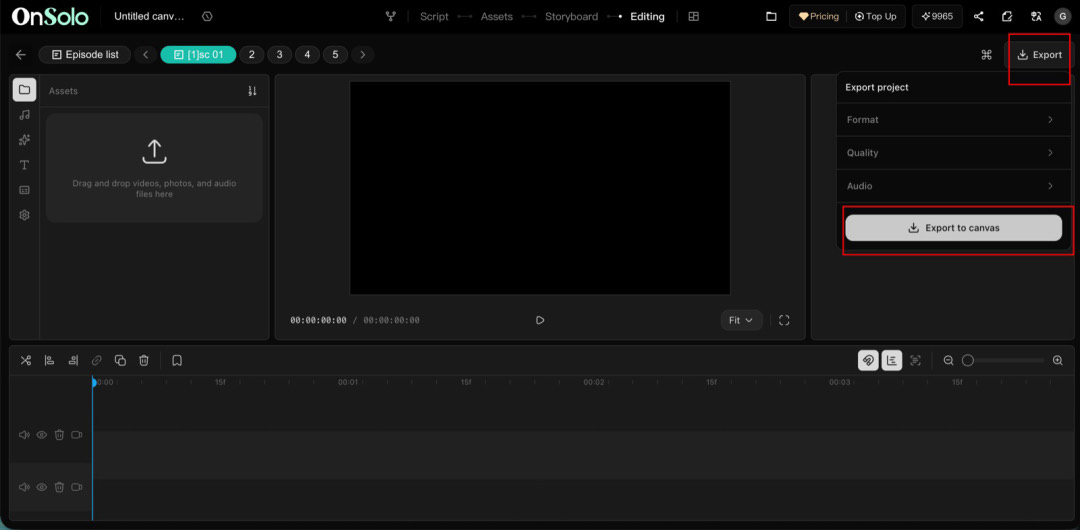Open the project folder icon in header
1080x530 pixels.
click(771, 17)
